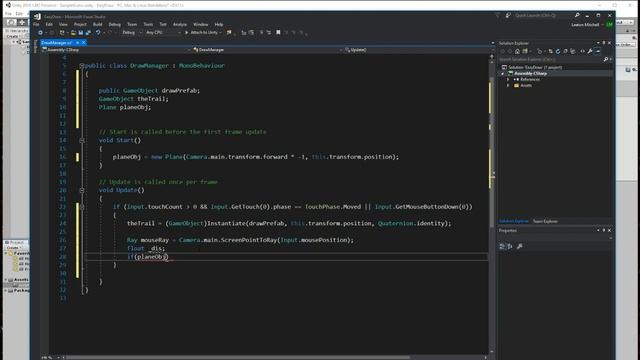This screenshot has width=640, height=360.
Task: Click the Open File folder icon
Action: tap(73, 33)
